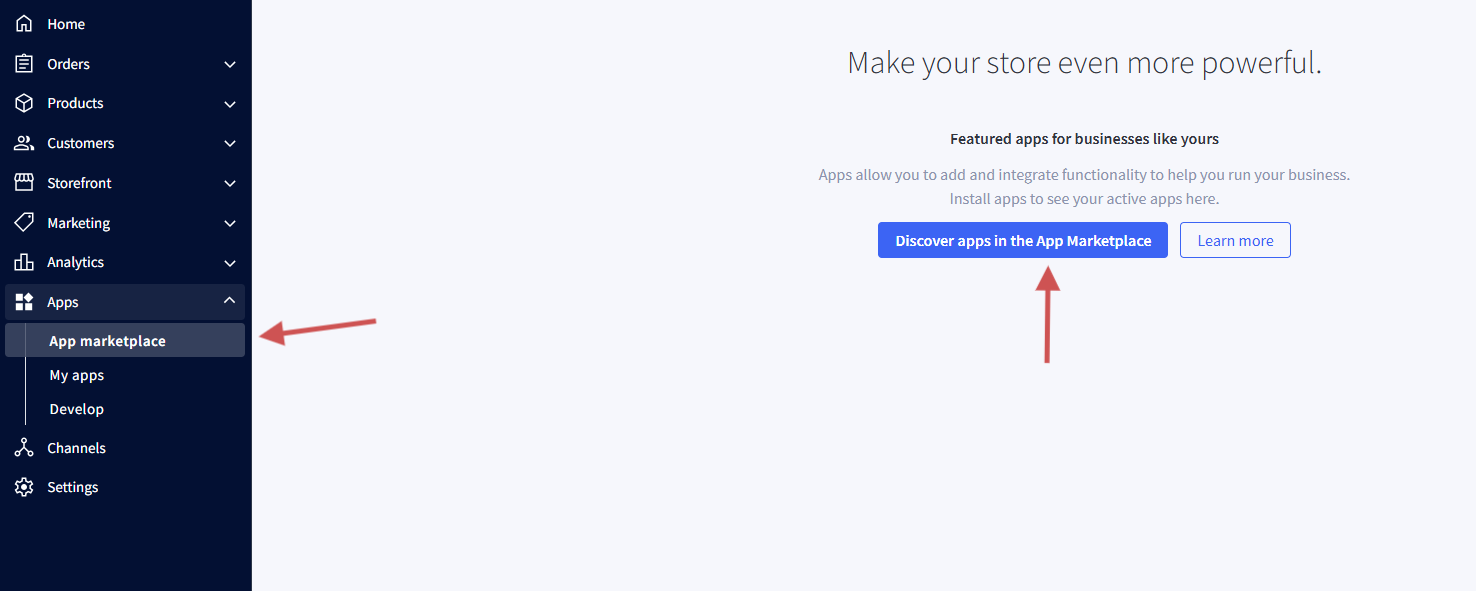This screenshot has height=591, width=1476.
Task: Click the Customers people icon
Action: pos(24,143)
